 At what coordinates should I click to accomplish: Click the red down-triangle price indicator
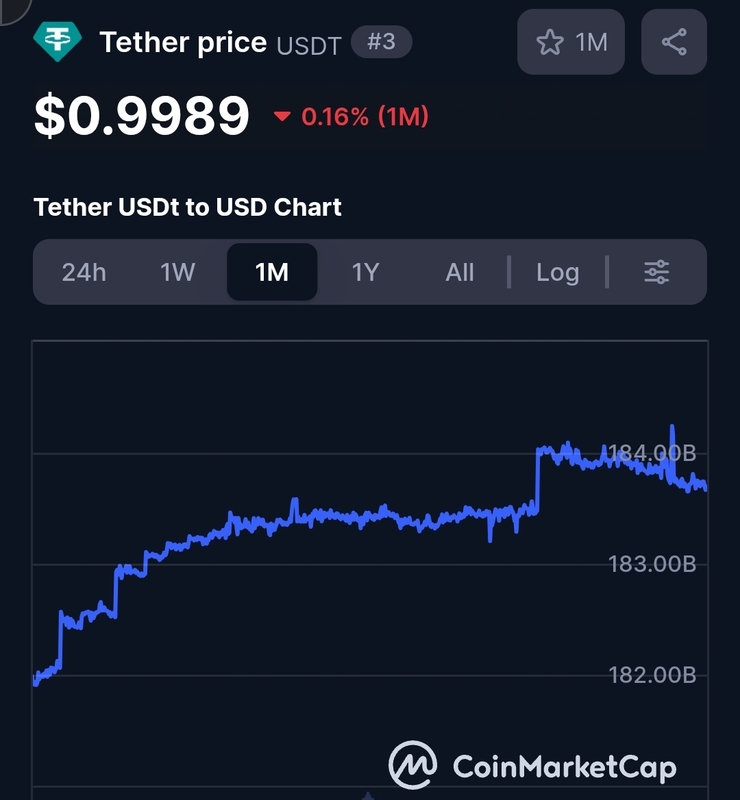coord(282,117)
